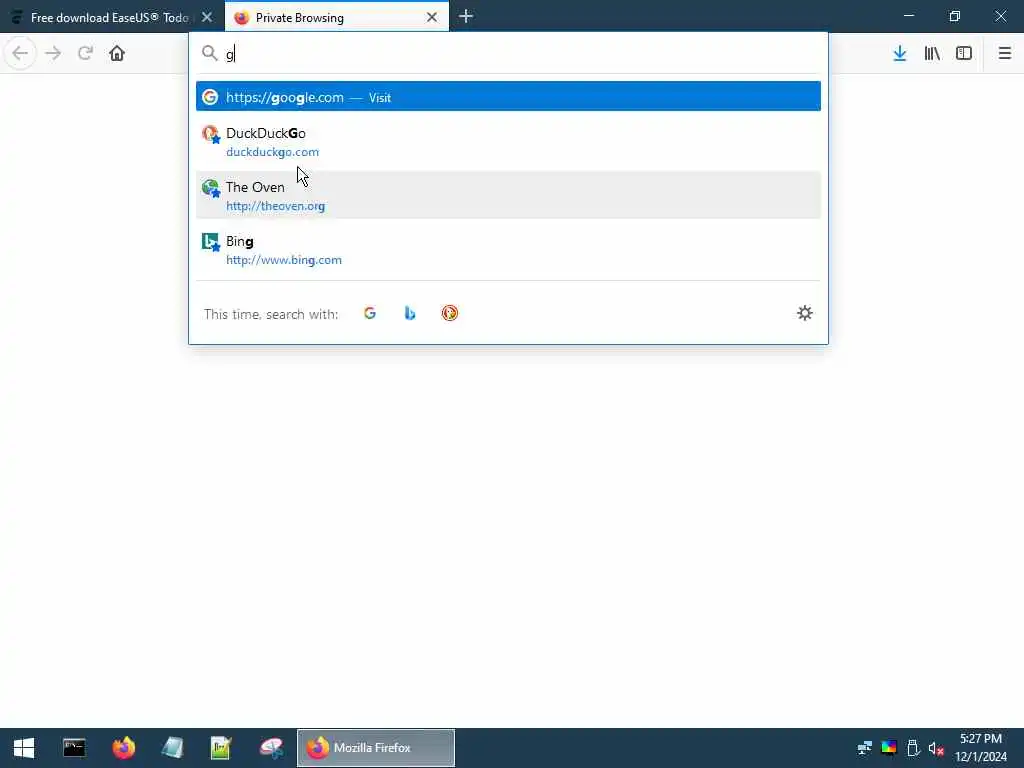1024x768 pixels.
Task: Select Mozilla Firefox taskbar button
Action: click(x=376, y=748)
